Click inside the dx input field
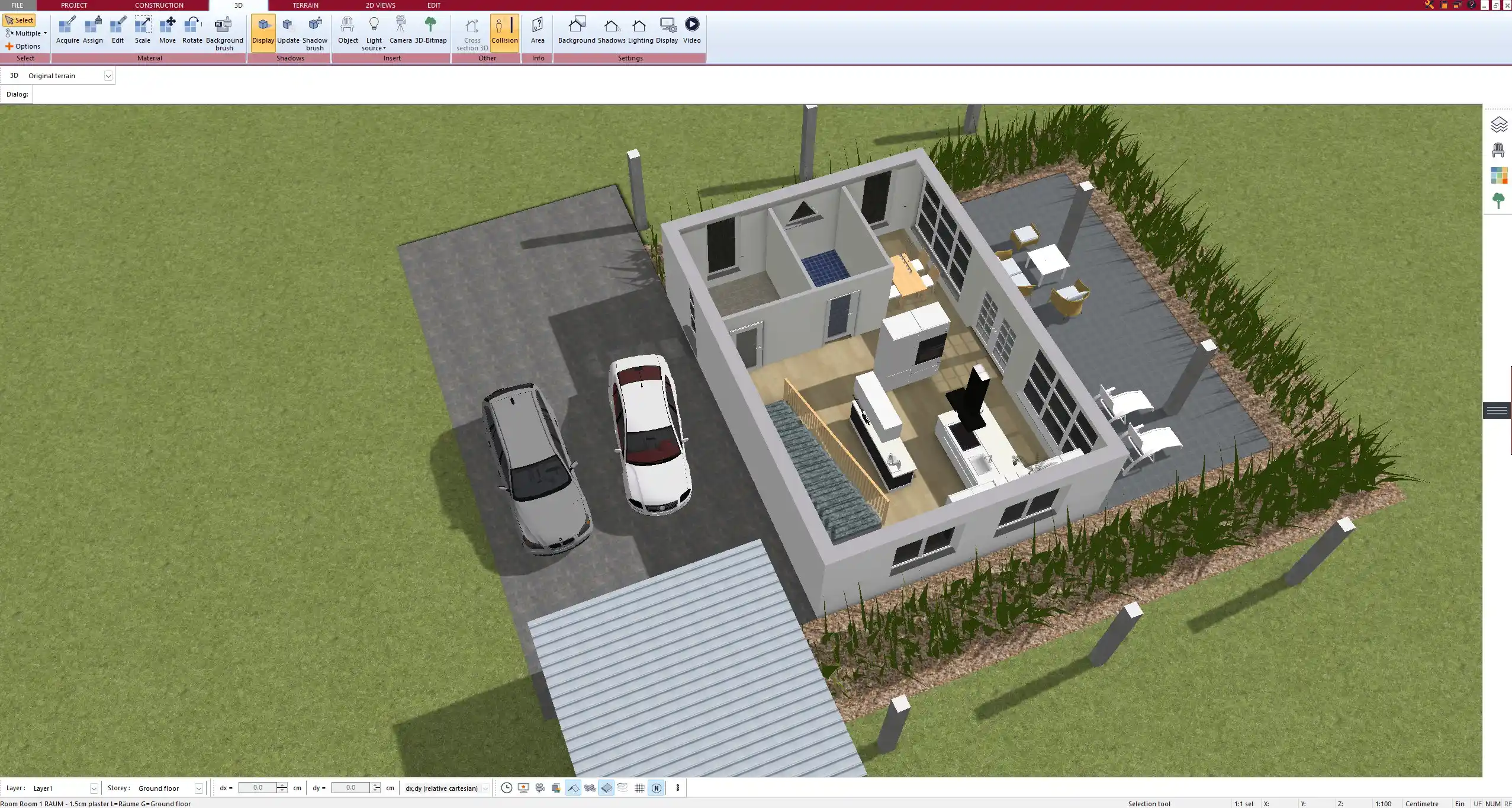Image resolution: width=1512 pixels, height=808 pixels. click(x=257, y=788)
